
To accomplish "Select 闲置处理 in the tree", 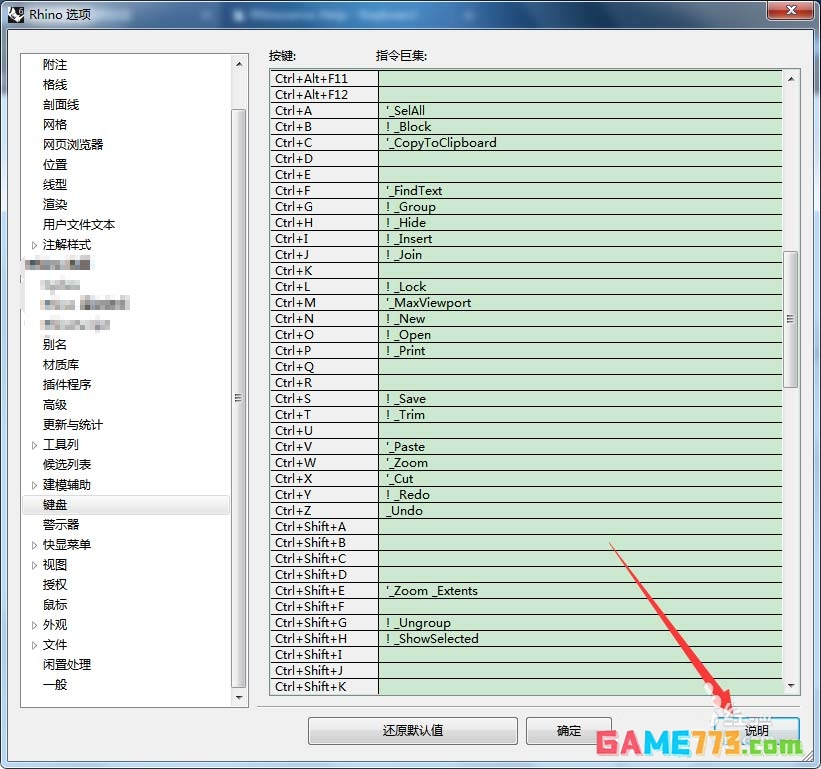I will (67, 665).
